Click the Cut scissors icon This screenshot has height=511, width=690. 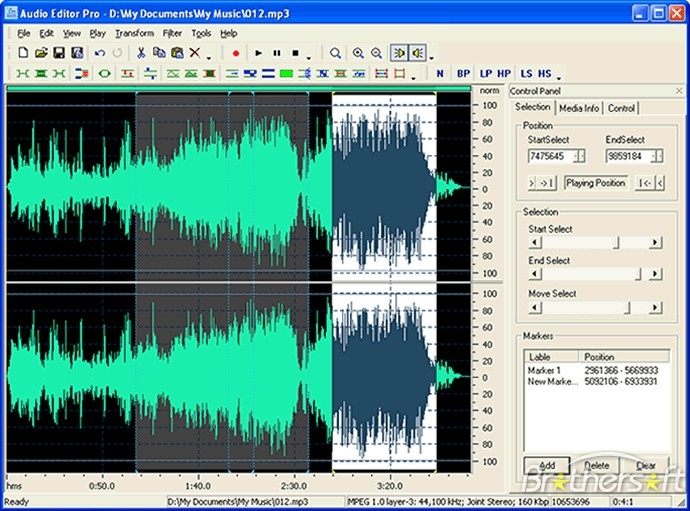point(141,53)
